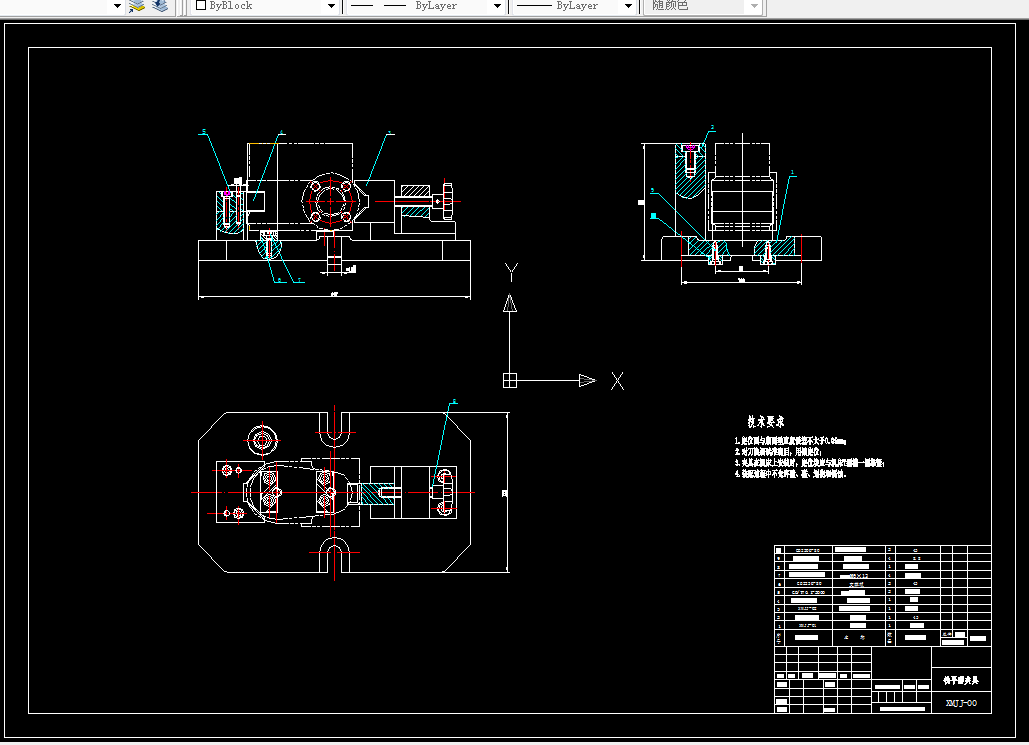Screen dimensions: 1029x745
Task: Select the height dimension right of top view
Action: tap(506, 492)
